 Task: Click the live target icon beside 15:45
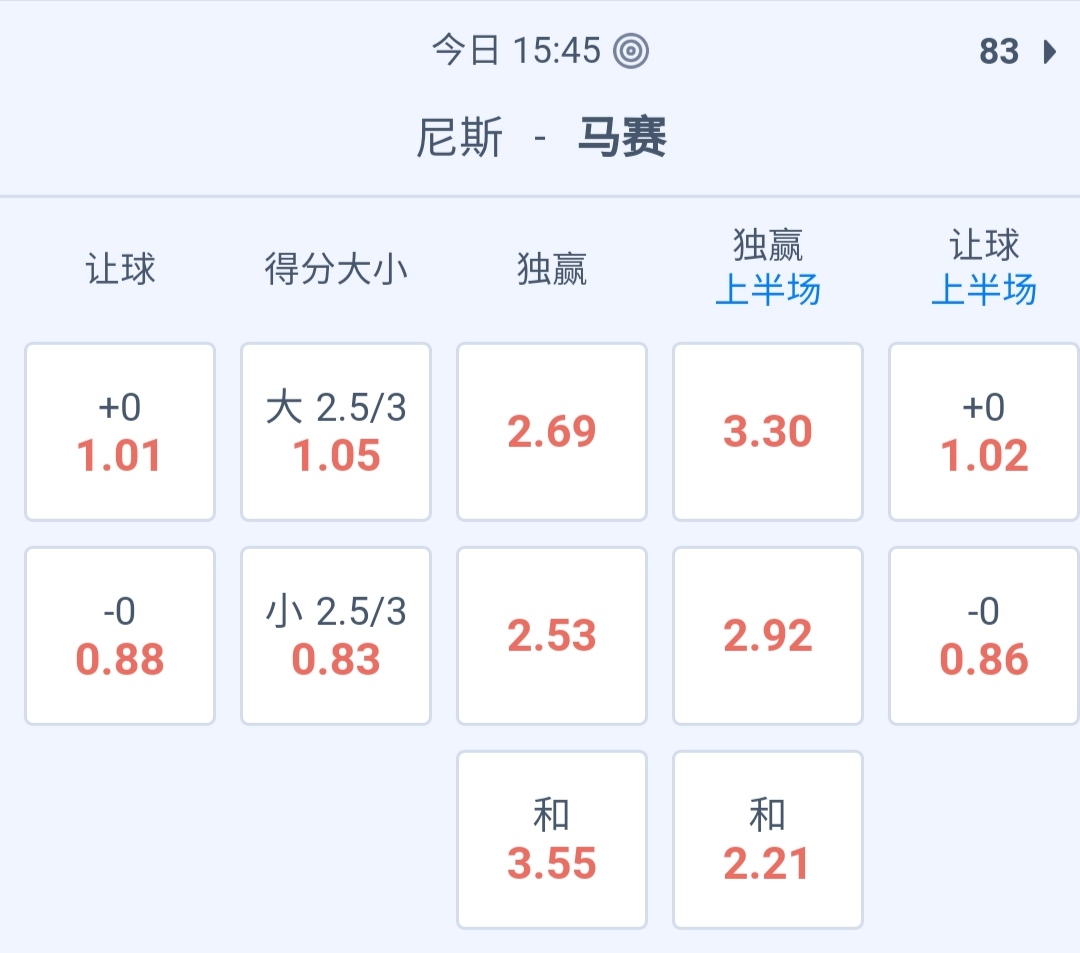coord(631,51)
